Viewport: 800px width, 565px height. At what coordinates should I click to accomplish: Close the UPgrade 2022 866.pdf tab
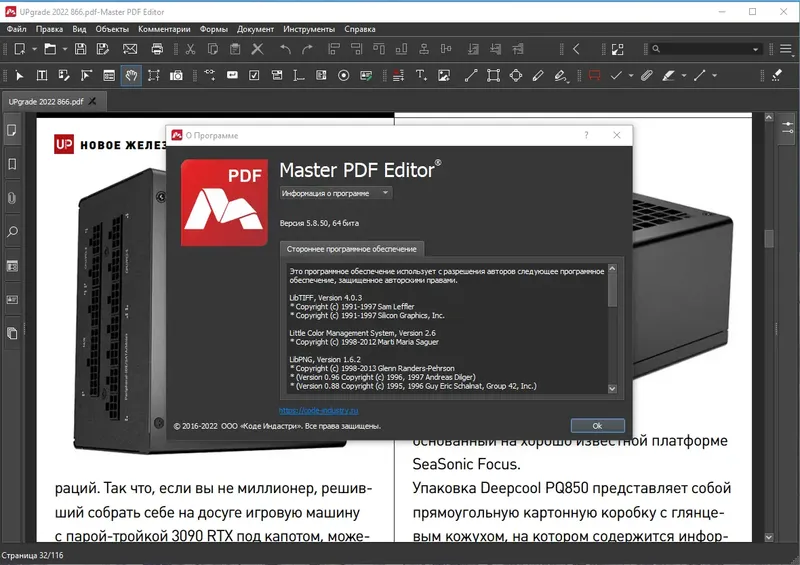tap(92, 102)
